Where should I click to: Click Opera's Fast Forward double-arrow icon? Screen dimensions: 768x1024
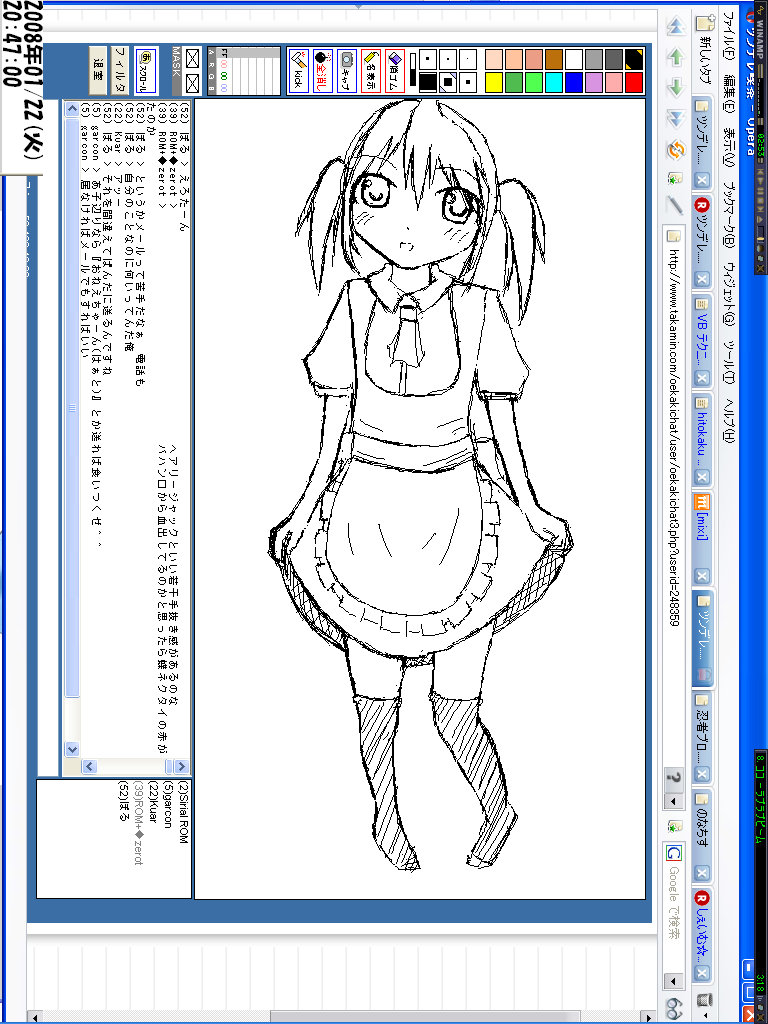click(676, 118)
